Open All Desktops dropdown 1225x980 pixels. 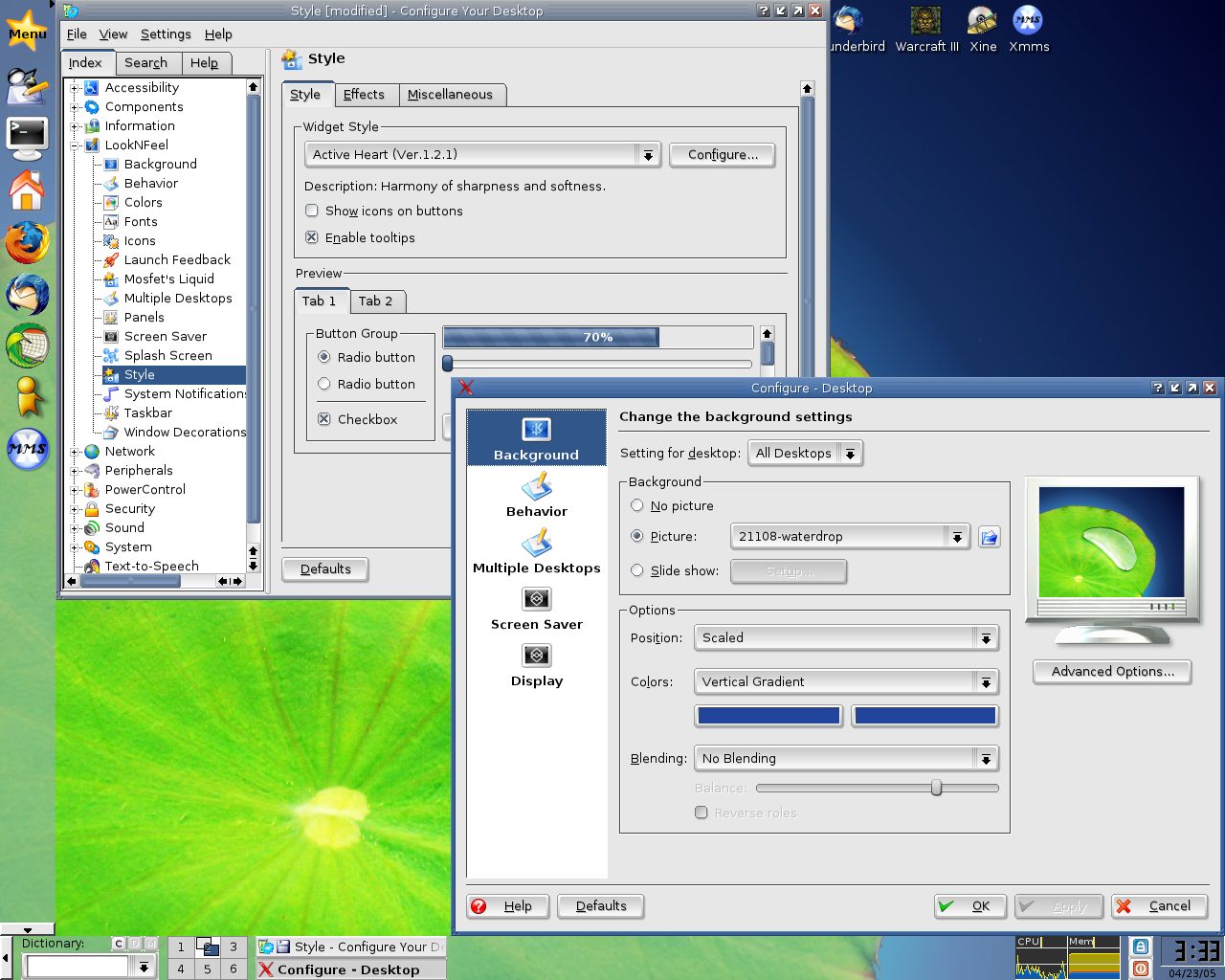point(805,453)
